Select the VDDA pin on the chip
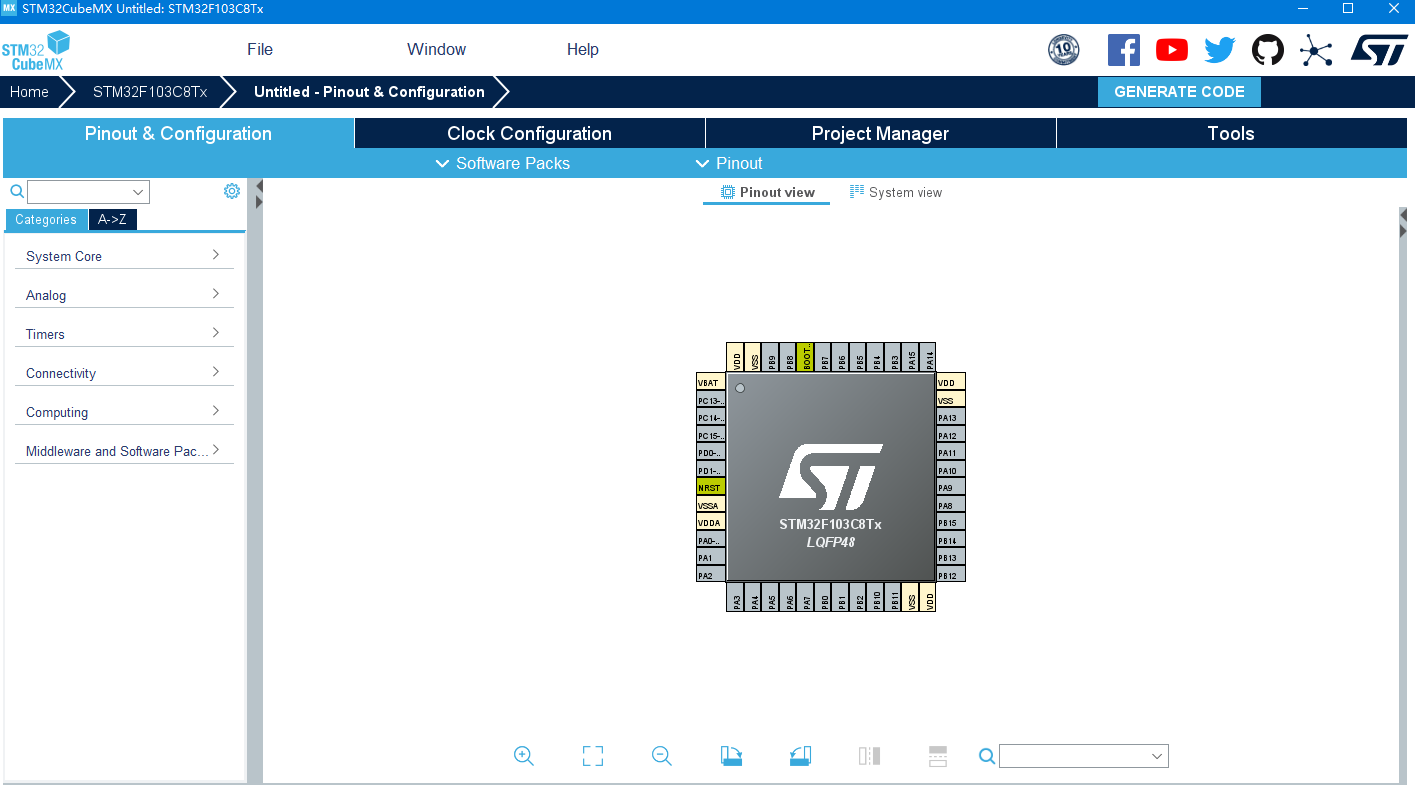This screenshot has width=1415, height=789. pos(710,523)
